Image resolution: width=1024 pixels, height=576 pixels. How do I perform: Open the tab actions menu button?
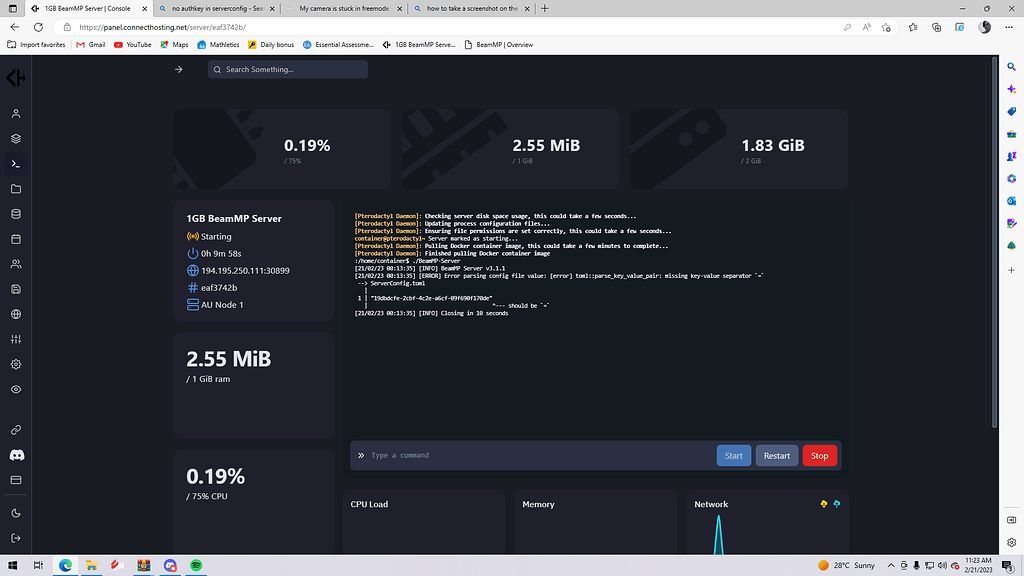pos(12,8)
